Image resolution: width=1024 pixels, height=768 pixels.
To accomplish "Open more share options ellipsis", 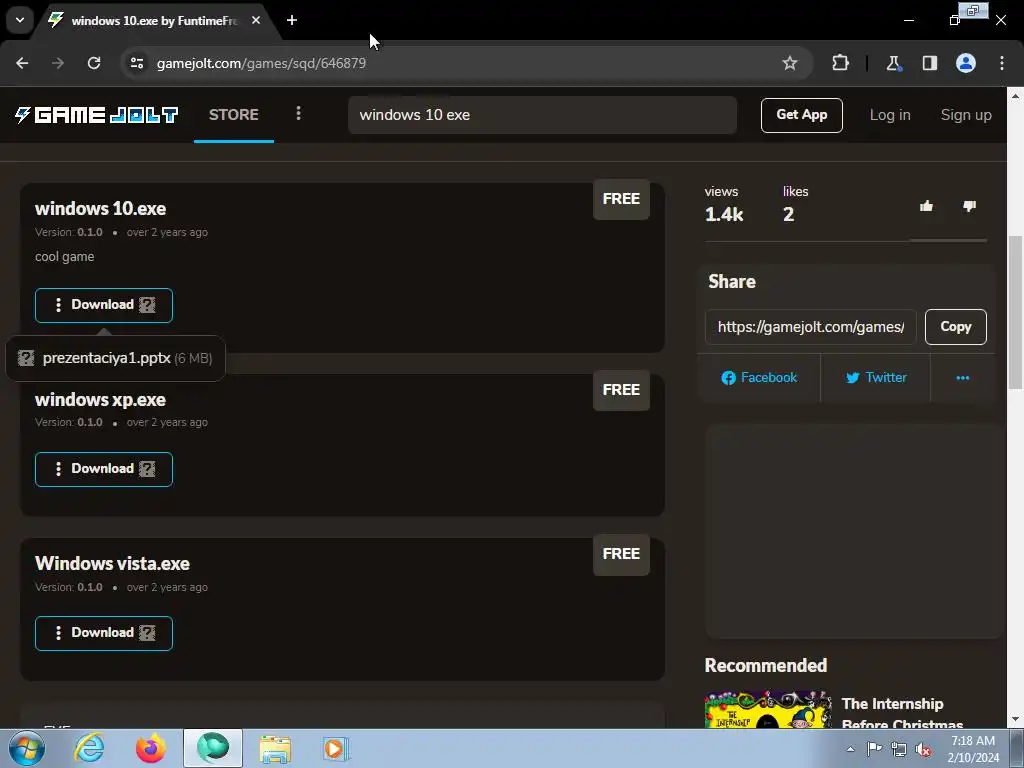I will (x=963, y=377).
